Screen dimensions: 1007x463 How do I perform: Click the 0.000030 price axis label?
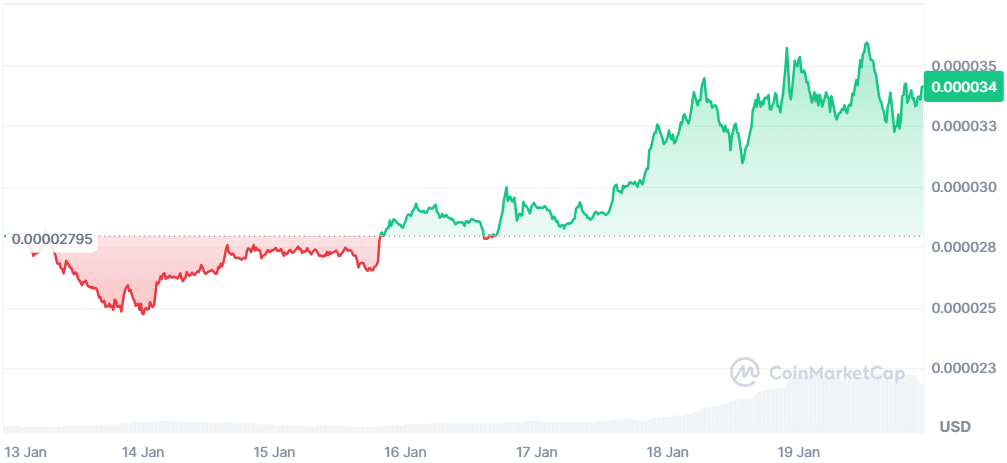[964, 187]
